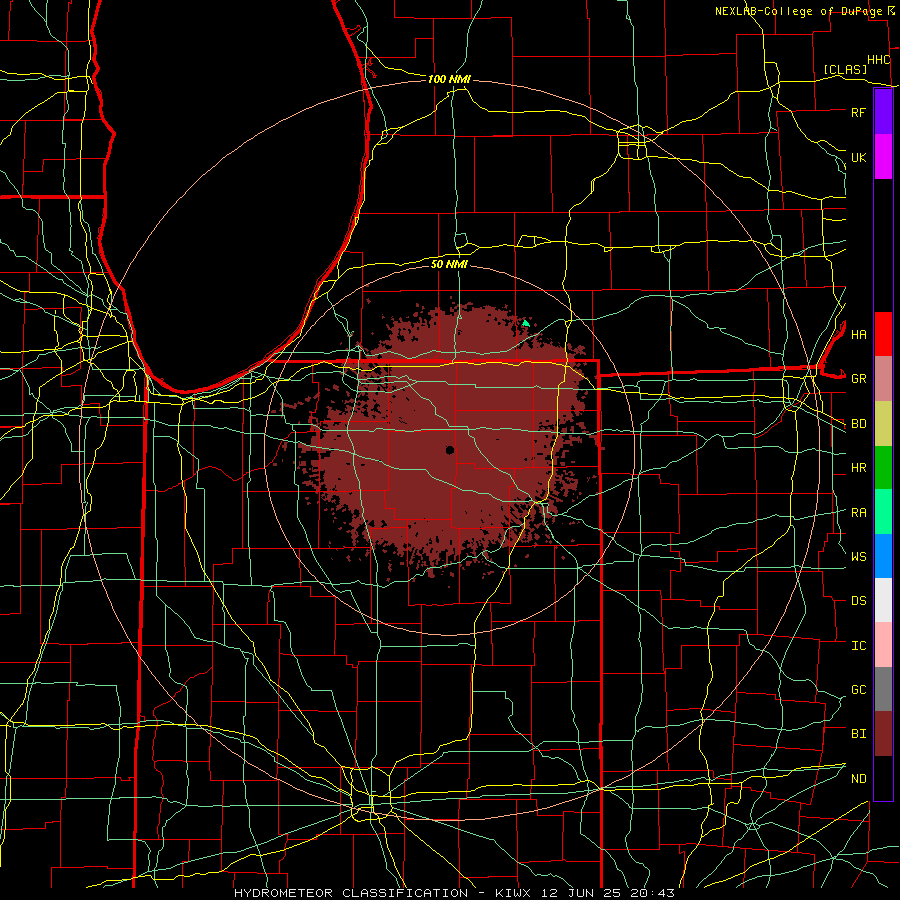This screenshot has height=900, width=900.
Task: Click the 50 NMI range ring label
Action: tap(449, 264)
